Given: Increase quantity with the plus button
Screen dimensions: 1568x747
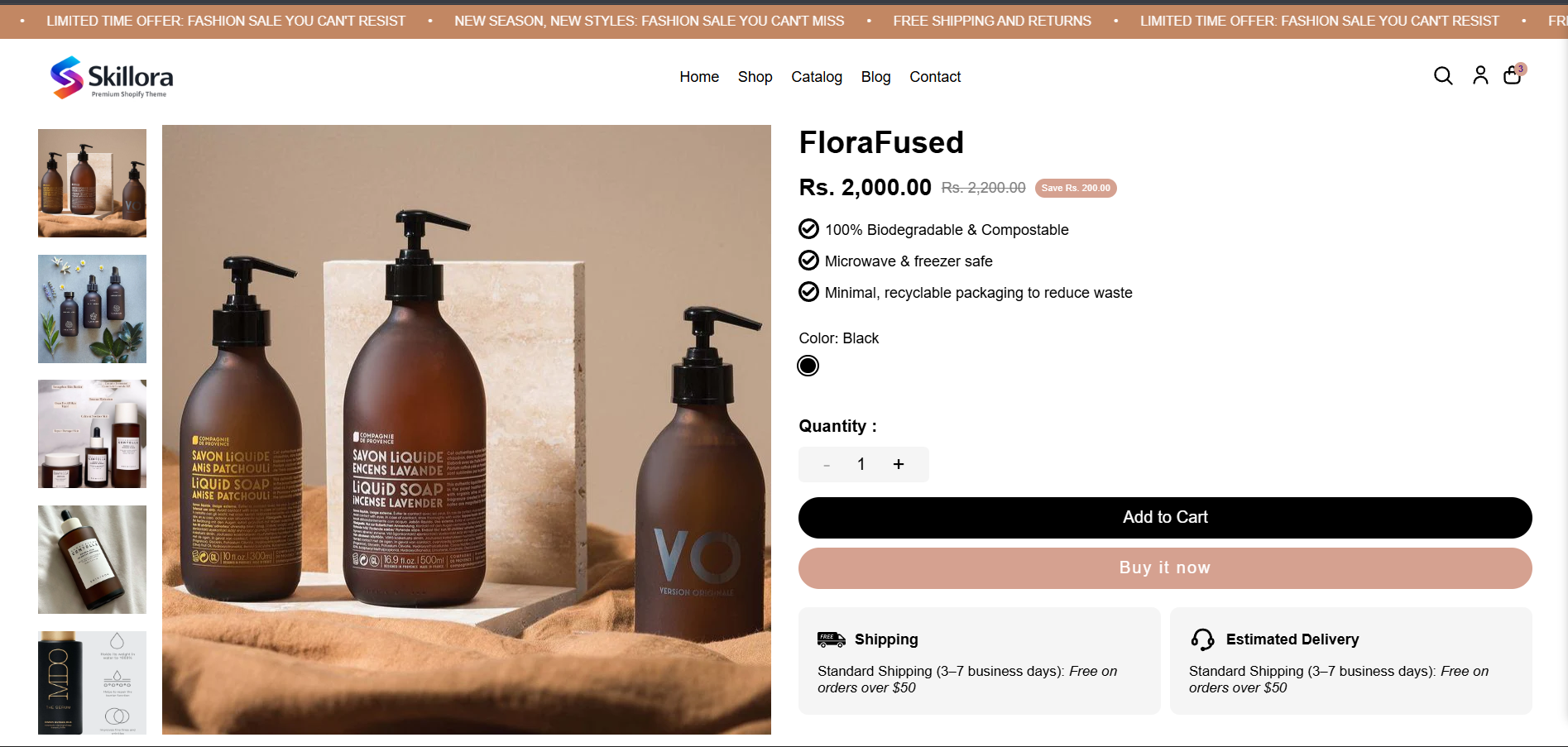Looking at the screenshot, I should coord(899,464).
